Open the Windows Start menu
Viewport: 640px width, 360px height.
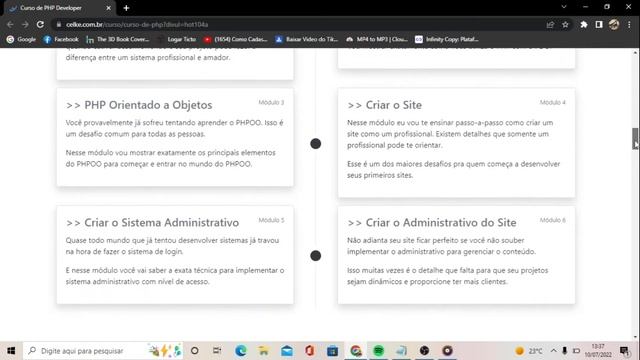(11, 351)
